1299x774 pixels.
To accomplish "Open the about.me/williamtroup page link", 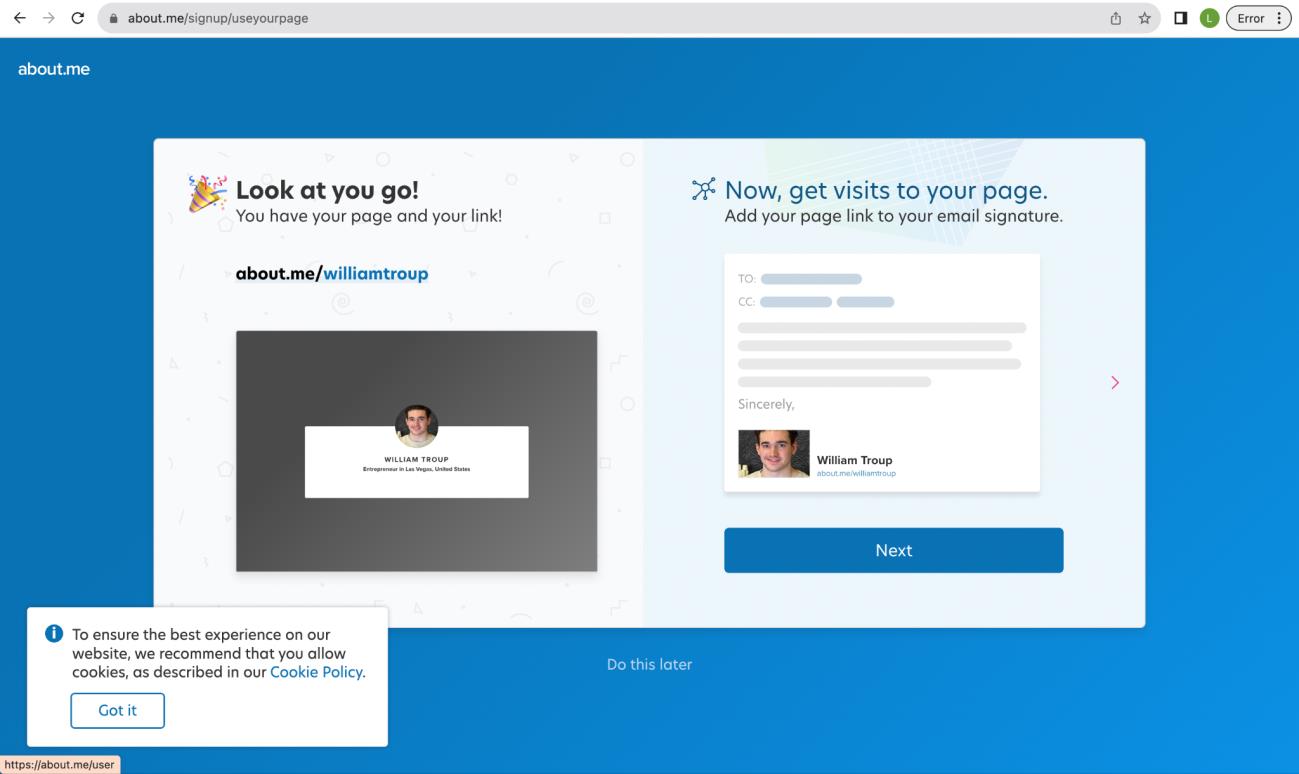I will 332,273.
